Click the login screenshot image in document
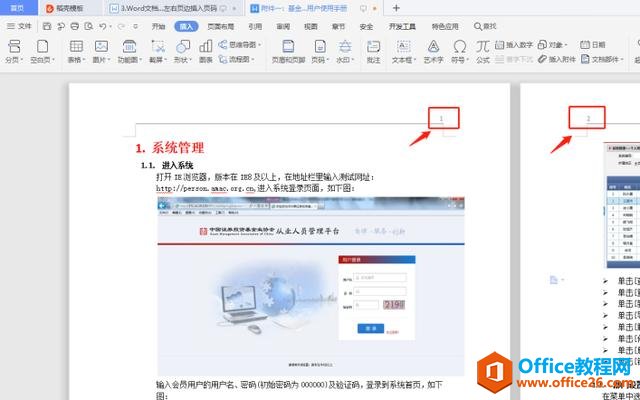 click(x=311, y=286)
